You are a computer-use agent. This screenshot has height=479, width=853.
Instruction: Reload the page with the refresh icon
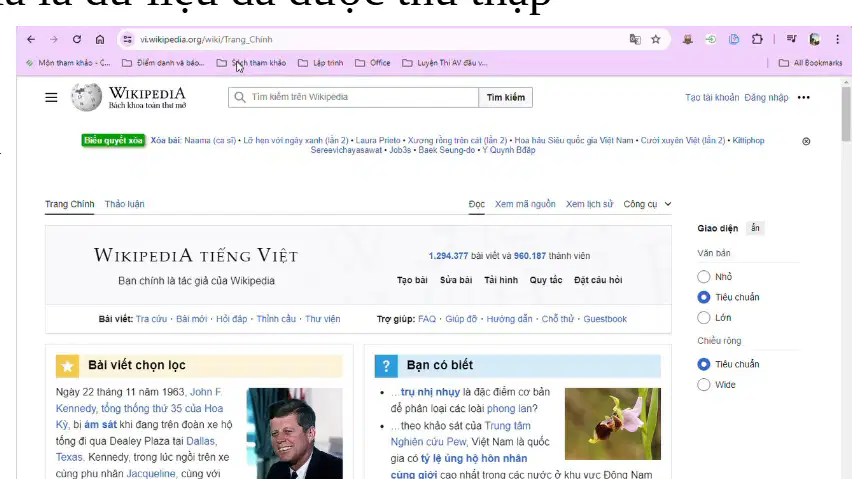tap(77, 39)
